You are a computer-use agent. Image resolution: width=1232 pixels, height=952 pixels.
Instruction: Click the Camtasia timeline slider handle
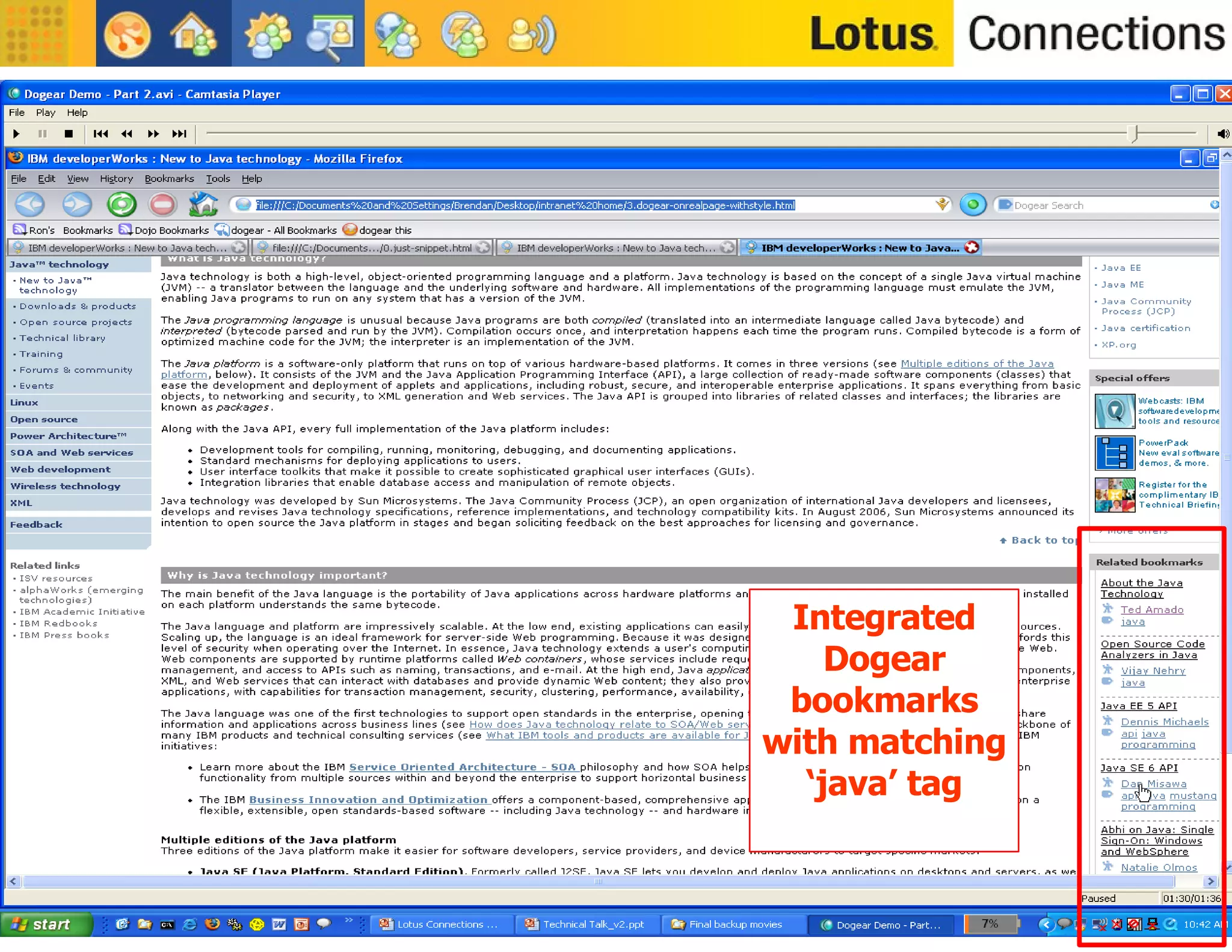click(x=1134, y=134)
